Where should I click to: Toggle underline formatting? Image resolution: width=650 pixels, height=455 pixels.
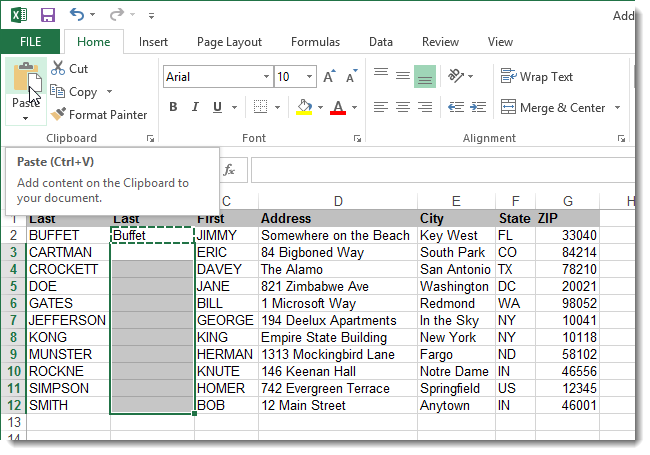217,107
